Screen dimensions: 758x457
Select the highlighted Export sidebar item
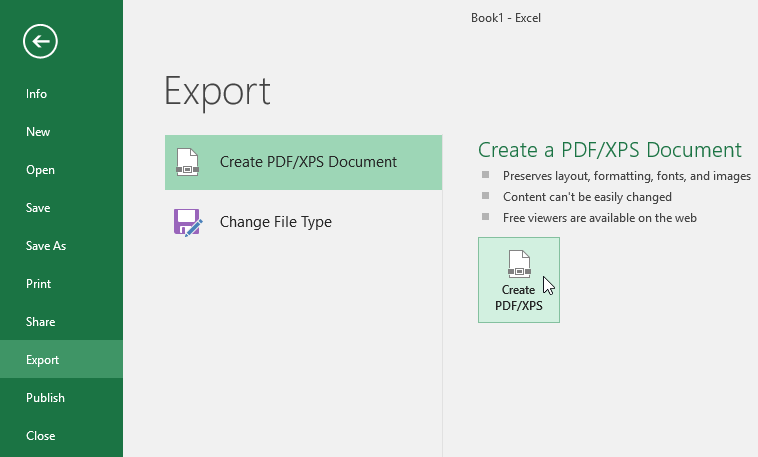[43, 360]
